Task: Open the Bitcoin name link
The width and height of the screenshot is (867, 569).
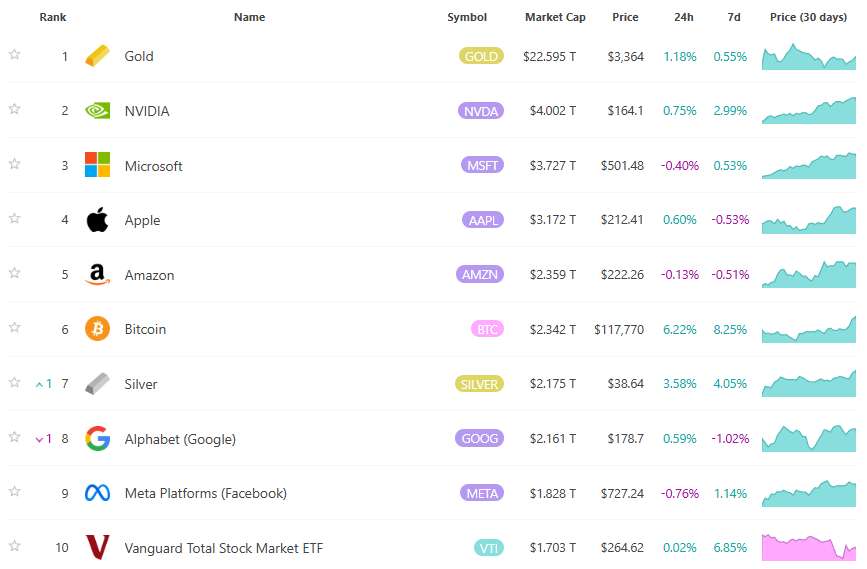Action: (x=145, y=329)
